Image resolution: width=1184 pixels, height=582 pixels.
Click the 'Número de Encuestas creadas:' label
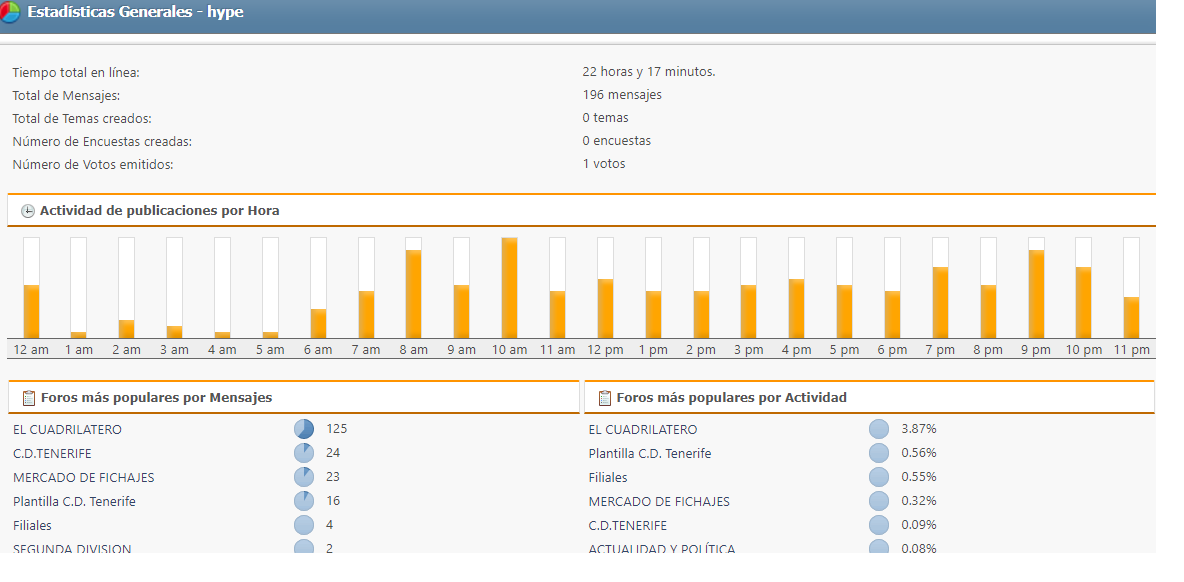102,142
